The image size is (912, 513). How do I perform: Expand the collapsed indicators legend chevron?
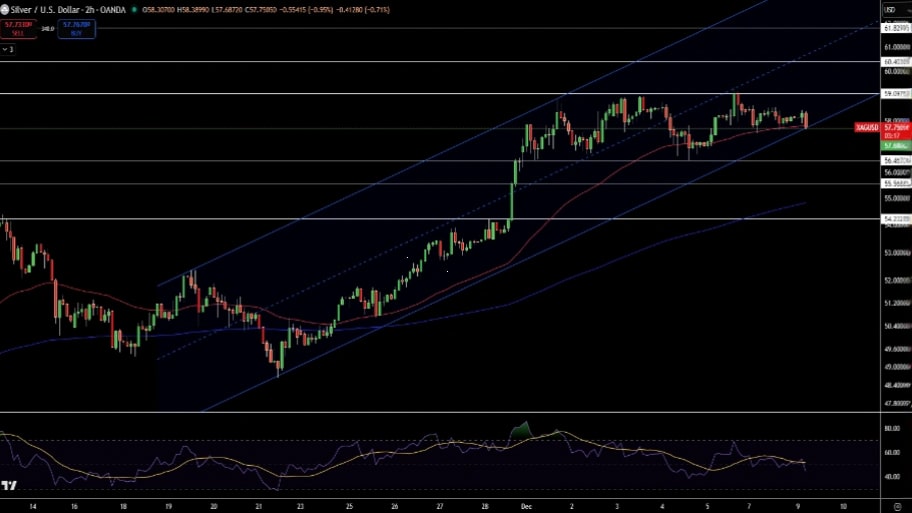point(8,48)
